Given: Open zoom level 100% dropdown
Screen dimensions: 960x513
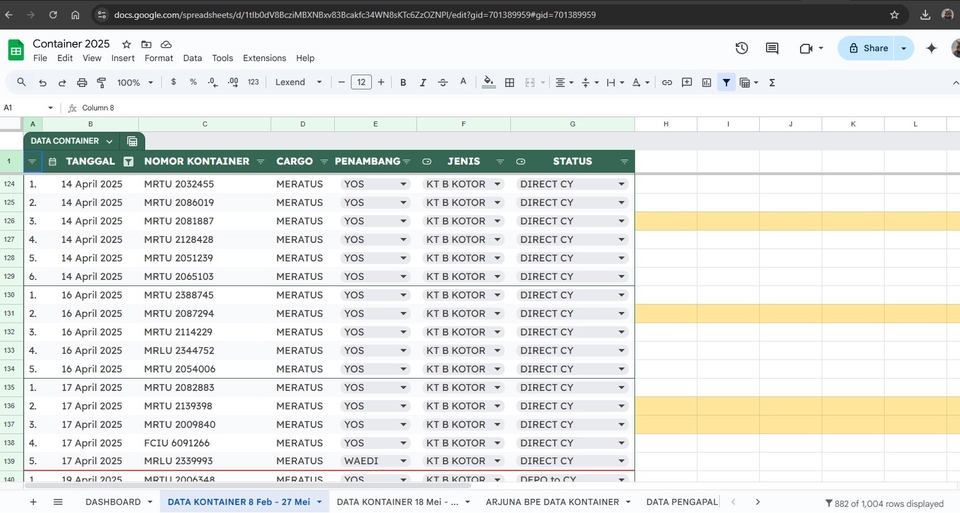Looking at the screenshot, I should point(135,83).
